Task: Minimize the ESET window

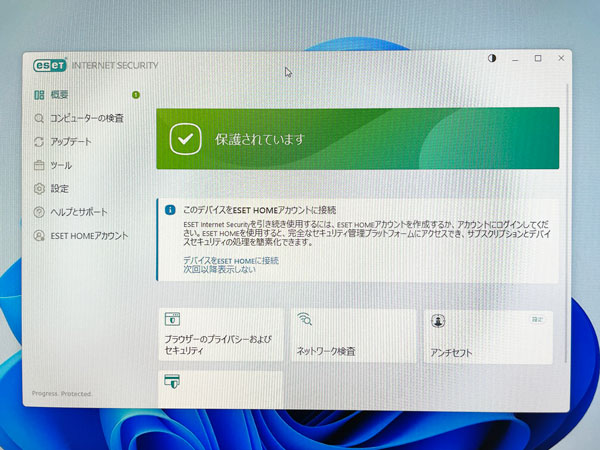Action: pos(515,59)
